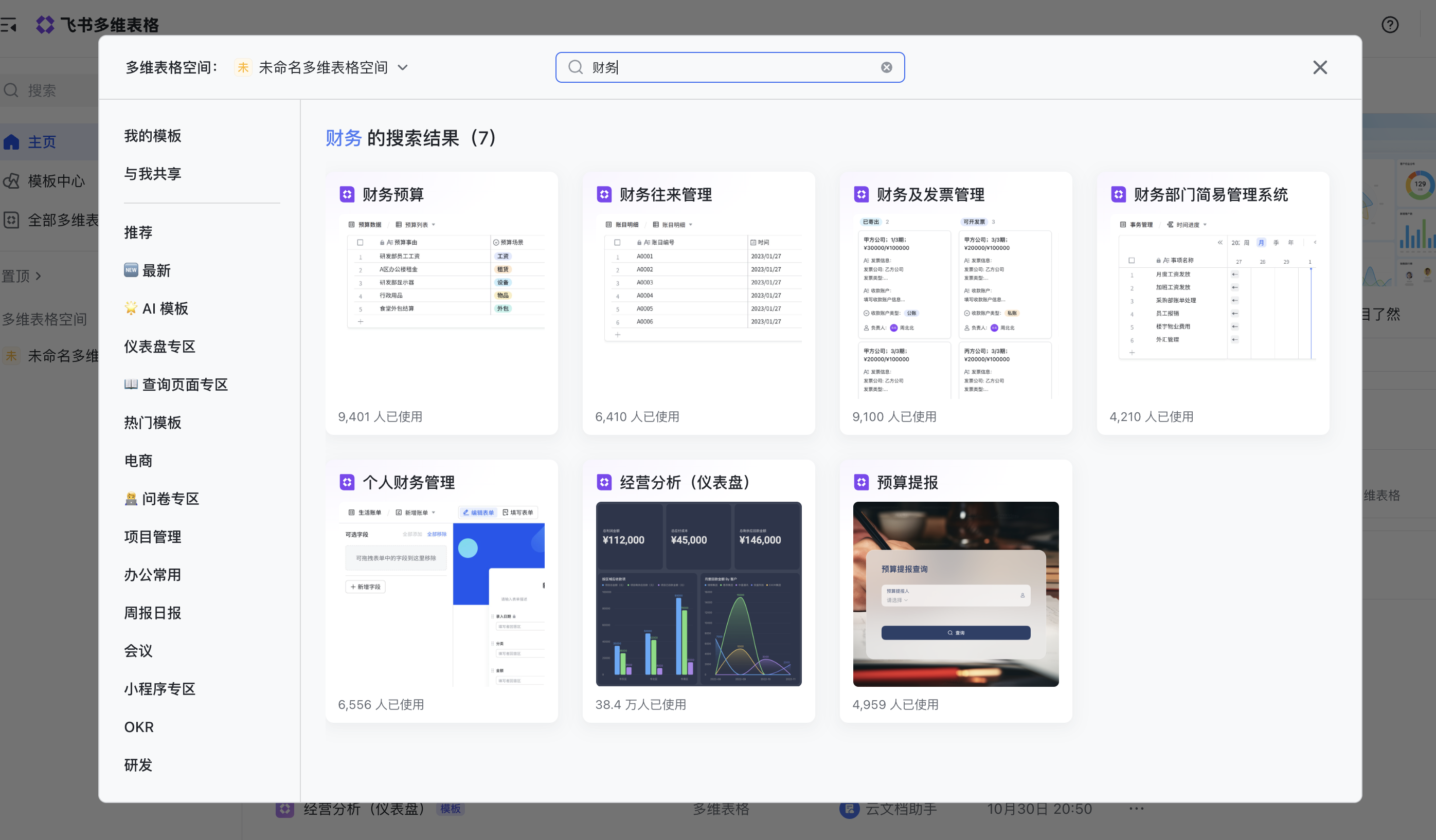Open the 热门模板 category
1436x840 pixels.
tap(152, 423)
